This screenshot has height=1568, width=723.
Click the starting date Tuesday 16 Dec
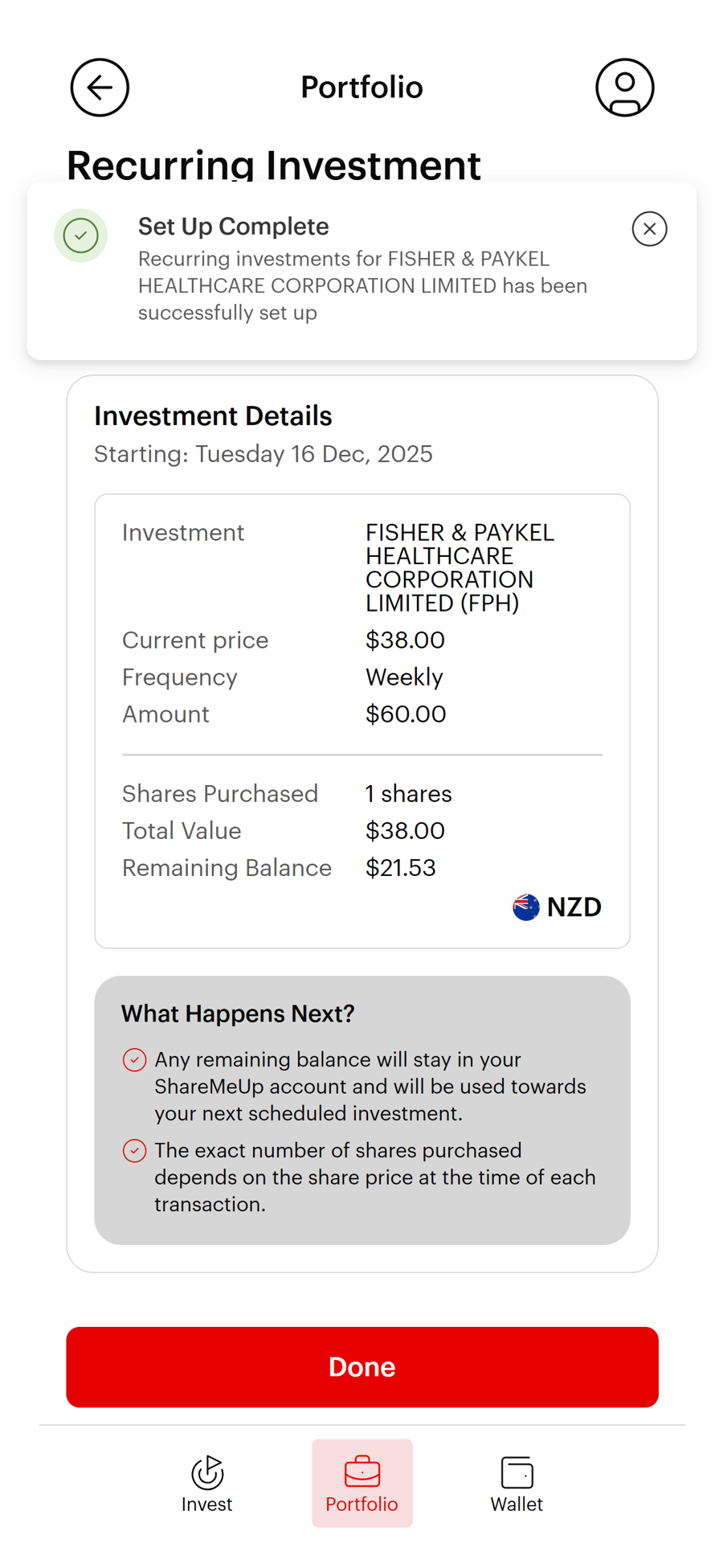pos(263,454)
